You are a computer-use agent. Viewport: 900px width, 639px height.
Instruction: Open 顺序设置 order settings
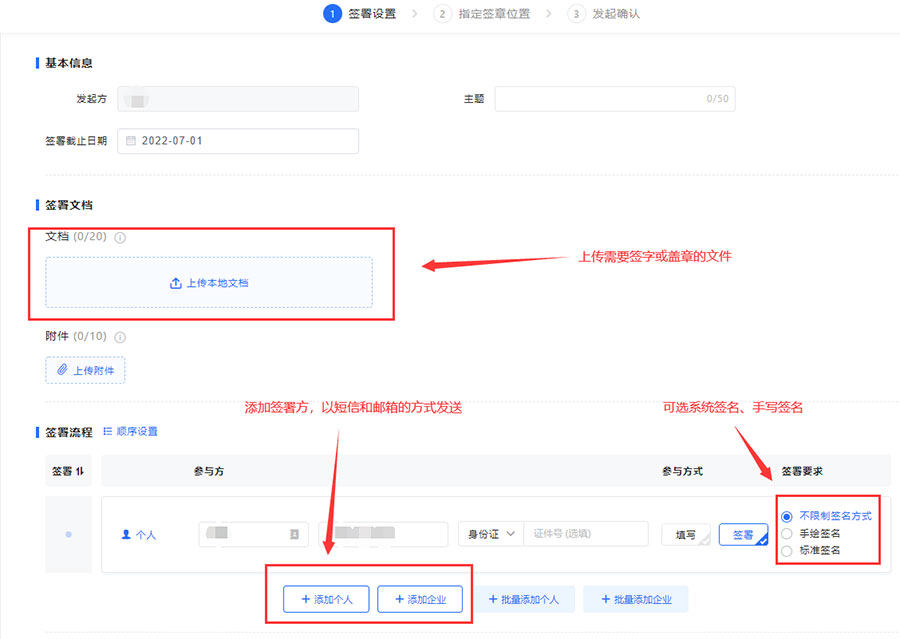pyautogui.click(x=130, y=432)
